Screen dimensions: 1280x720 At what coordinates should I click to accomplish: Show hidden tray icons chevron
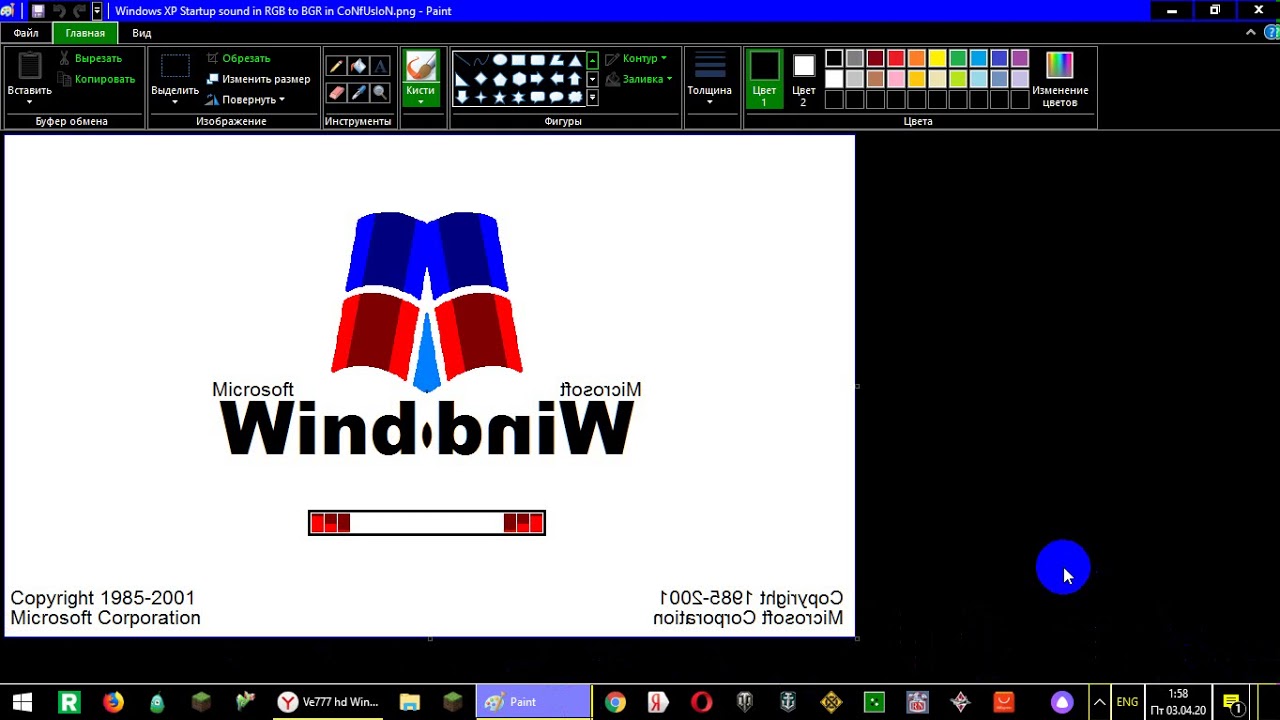1099,702
